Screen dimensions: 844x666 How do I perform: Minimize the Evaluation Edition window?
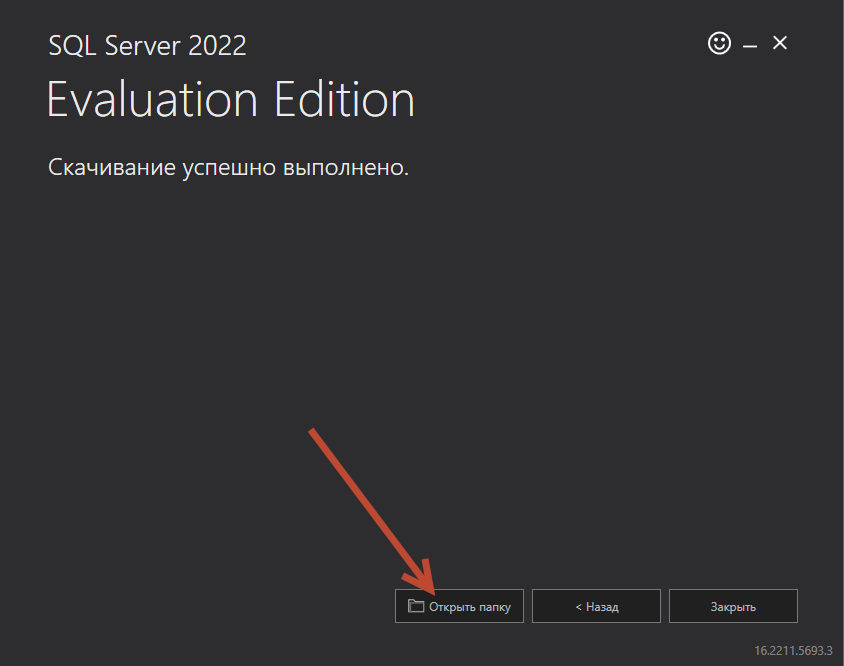click(x=748, y=43)
